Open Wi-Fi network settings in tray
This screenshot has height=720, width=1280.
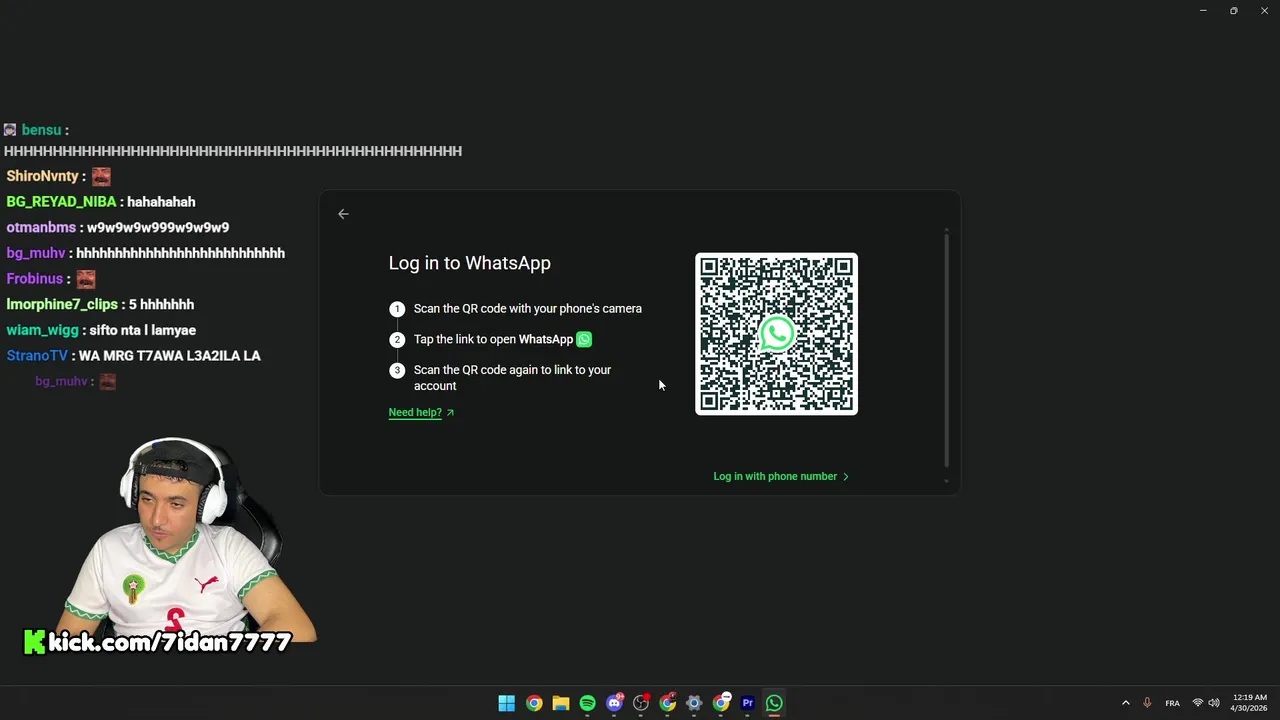coord(1198,703)
